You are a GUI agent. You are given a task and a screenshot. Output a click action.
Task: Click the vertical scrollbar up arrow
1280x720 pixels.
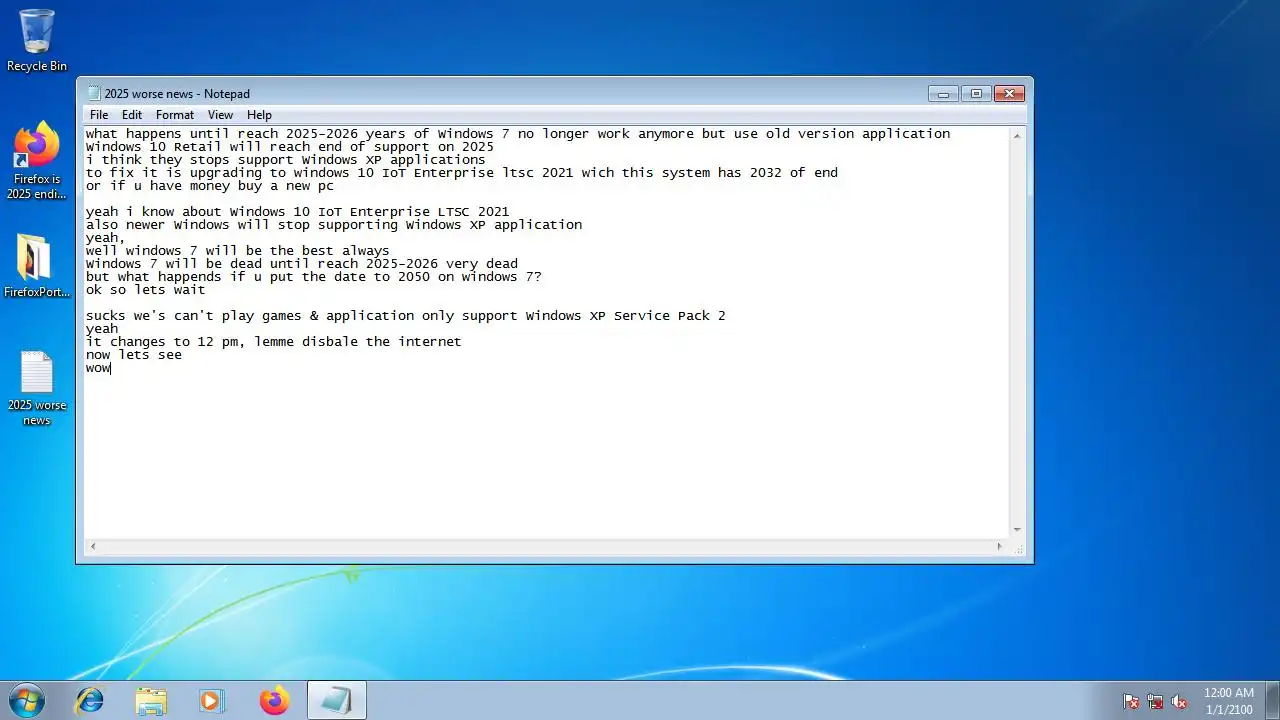[x=1017, y=135]
